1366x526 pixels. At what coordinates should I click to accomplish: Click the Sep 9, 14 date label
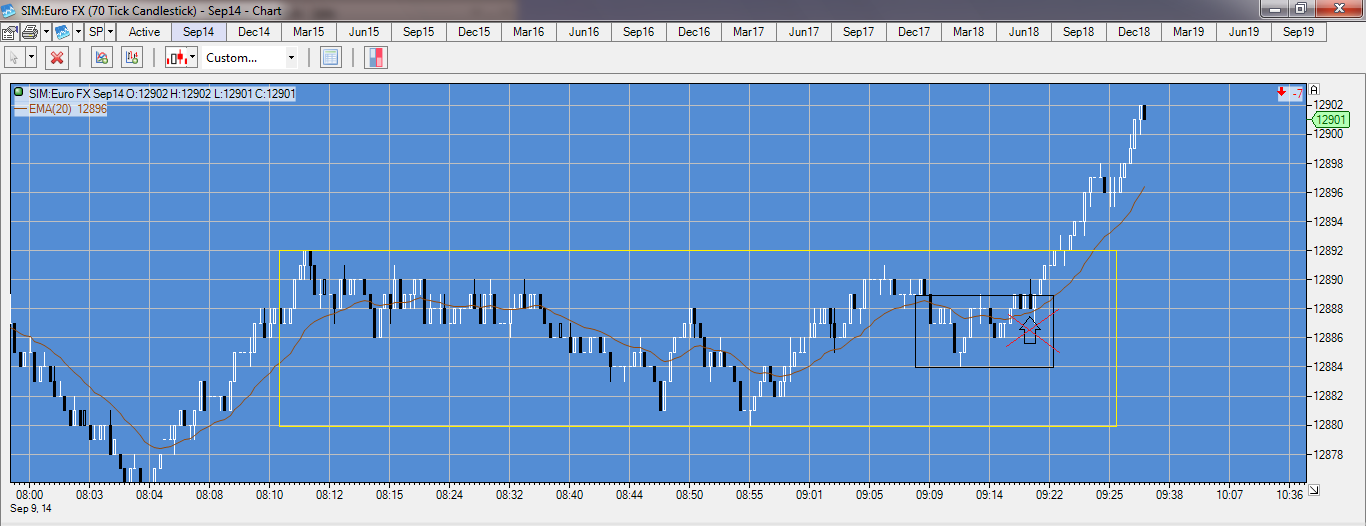[33, 508]
